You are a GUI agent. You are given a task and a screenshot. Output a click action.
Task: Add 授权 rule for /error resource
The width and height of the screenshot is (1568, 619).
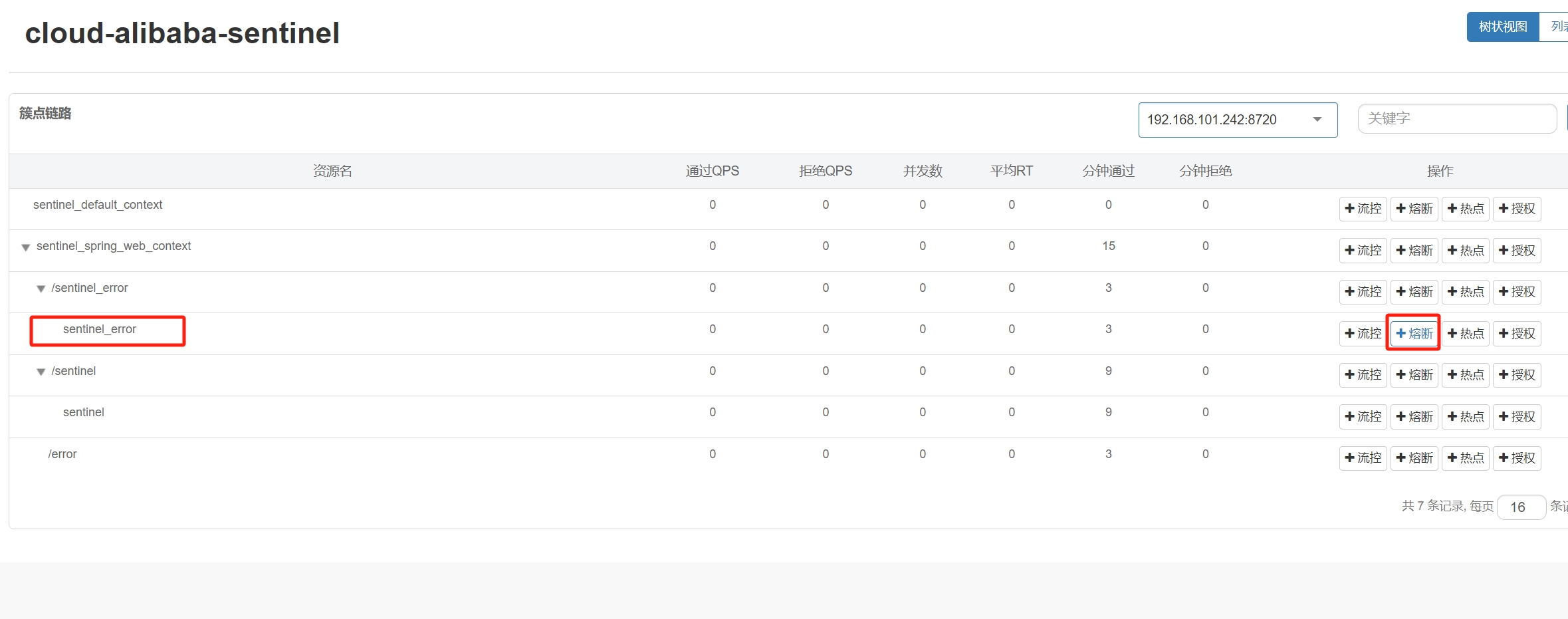1517,458
